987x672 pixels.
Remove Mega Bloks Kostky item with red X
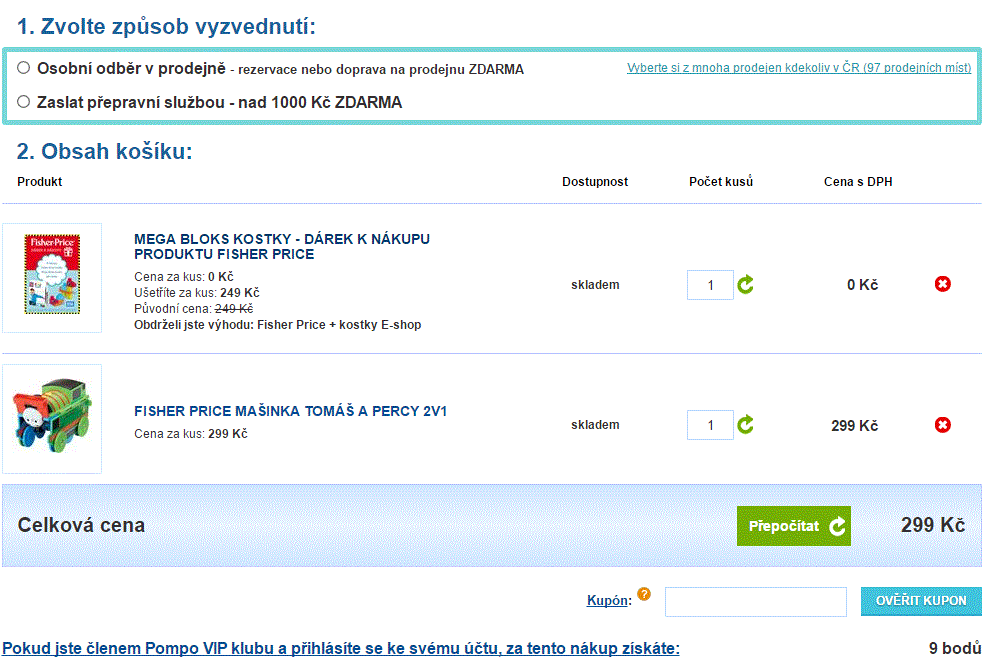942,285
